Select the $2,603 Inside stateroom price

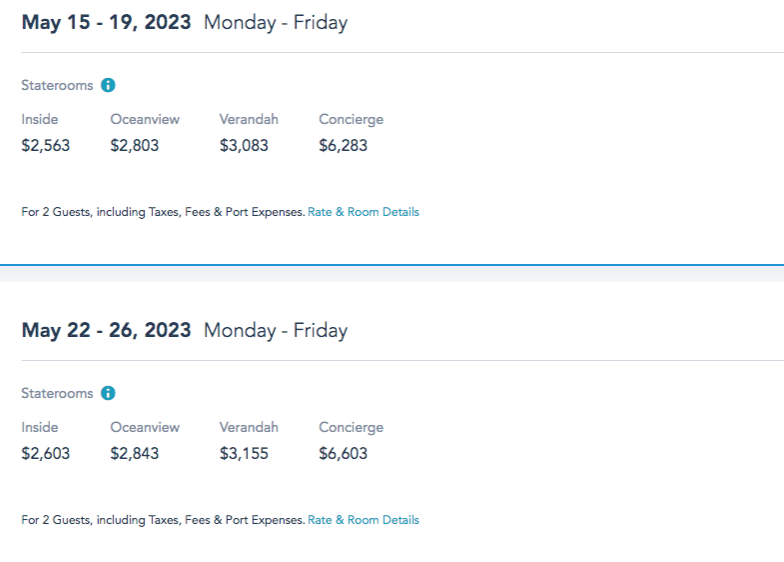click(46, 454)
